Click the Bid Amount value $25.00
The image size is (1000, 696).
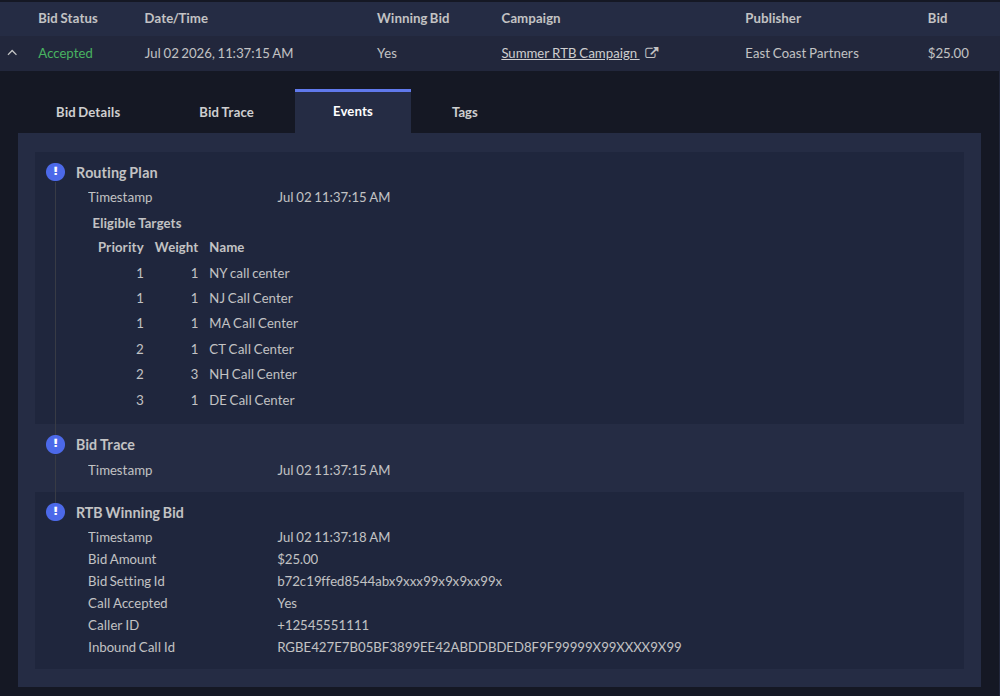297,559
